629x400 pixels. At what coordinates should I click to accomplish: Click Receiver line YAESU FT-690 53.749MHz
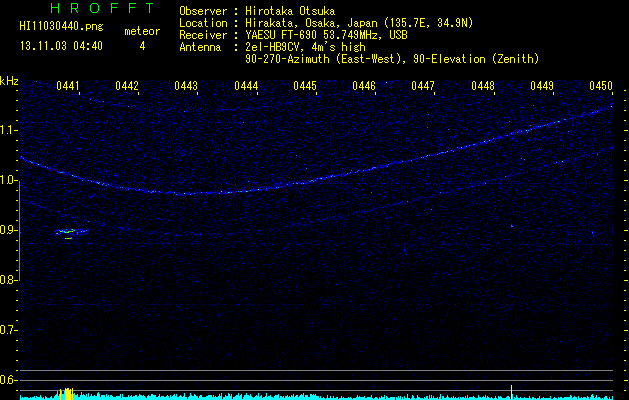326,35
